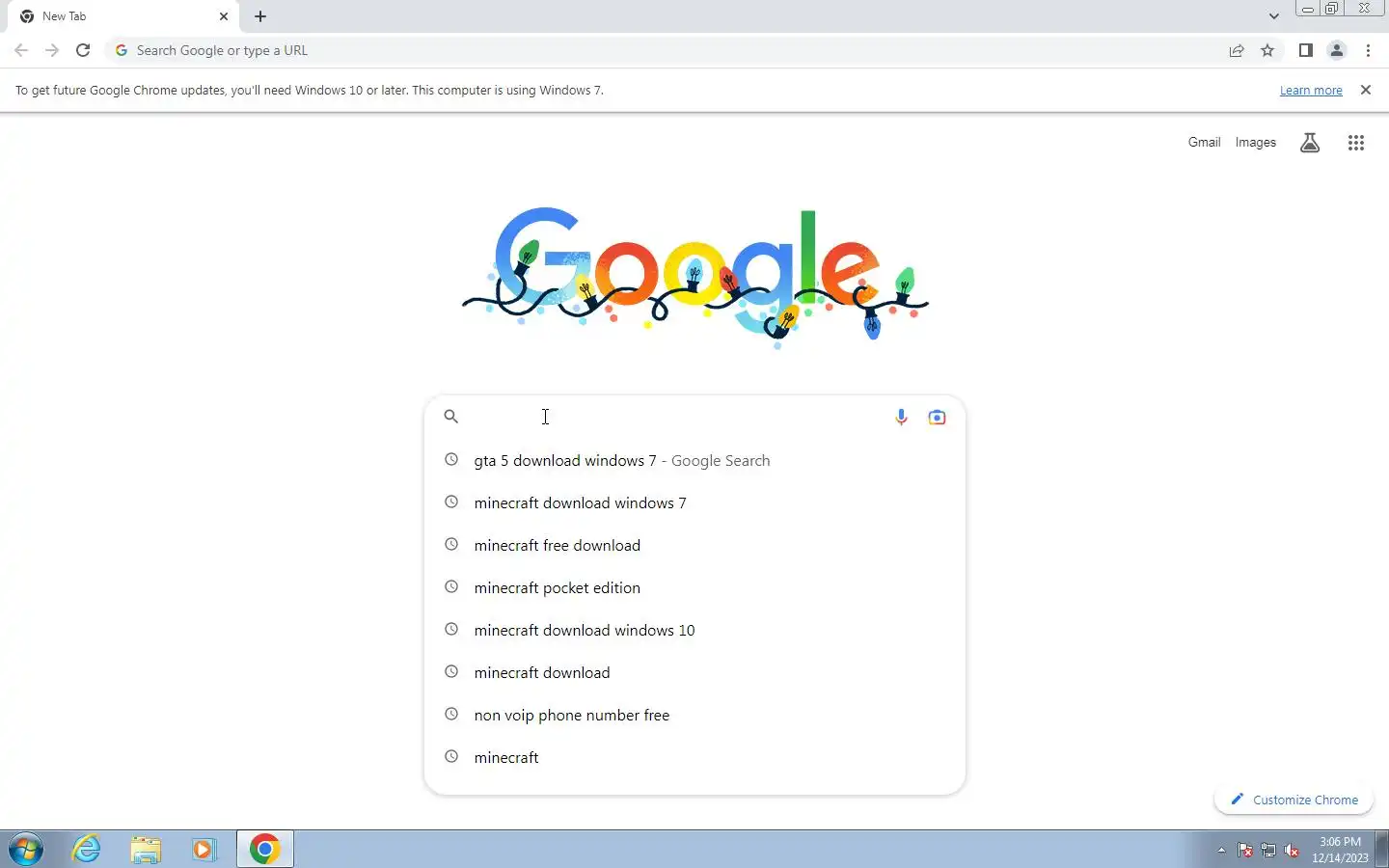This screenshot has width=1389, height=868.
Task: Go back using the back arrow
Action: pyautogui.click(x=21, y=50)
